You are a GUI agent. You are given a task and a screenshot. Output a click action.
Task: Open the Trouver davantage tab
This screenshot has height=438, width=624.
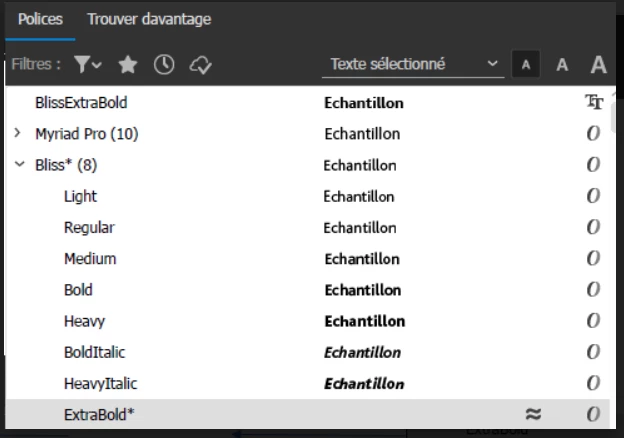click(x=149, y=19)
